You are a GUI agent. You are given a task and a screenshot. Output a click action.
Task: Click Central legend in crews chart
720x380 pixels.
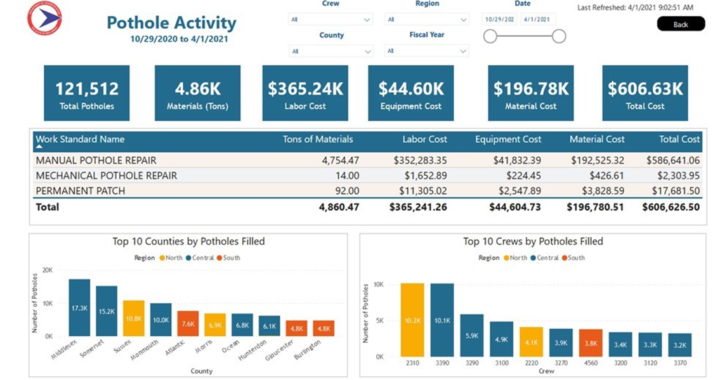(x=544, y=258)
